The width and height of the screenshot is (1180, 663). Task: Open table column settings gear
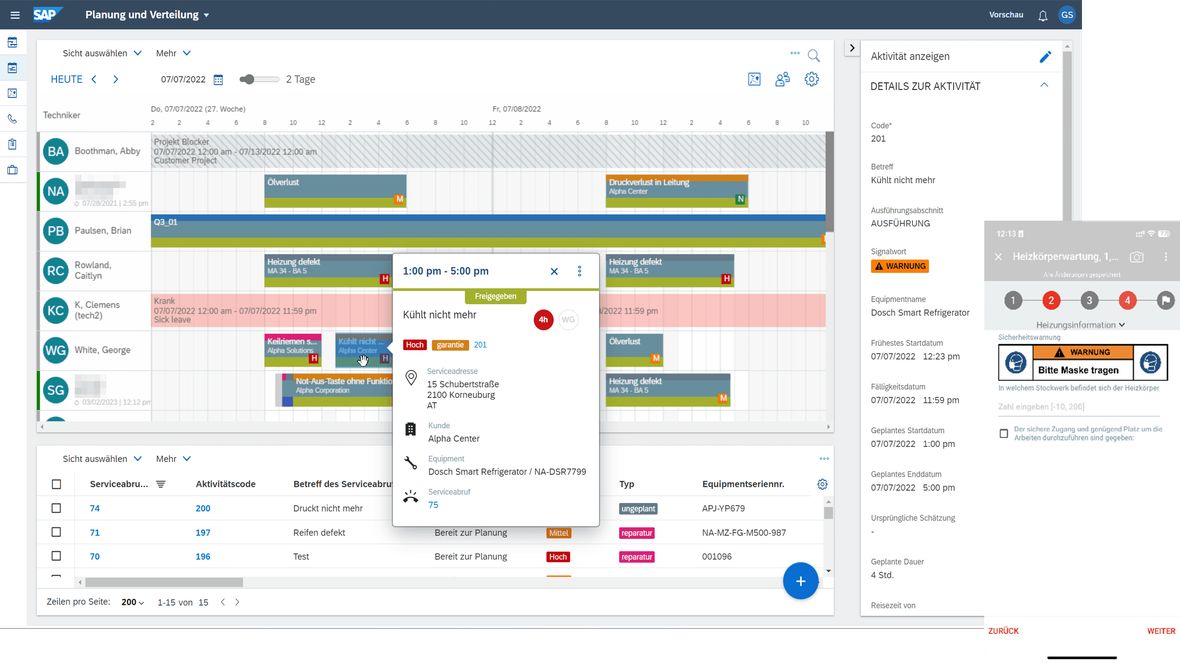(x=822, y=484)
